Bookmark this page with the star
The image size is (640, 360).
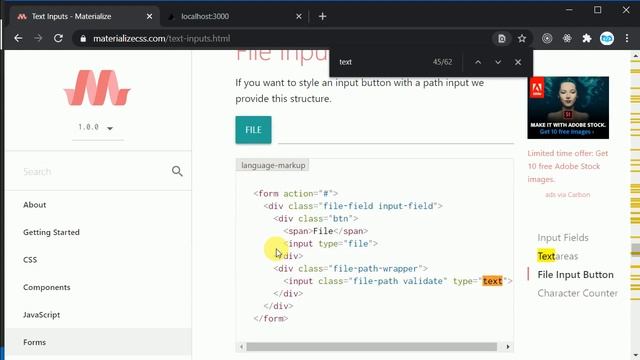tap(522, 38)
